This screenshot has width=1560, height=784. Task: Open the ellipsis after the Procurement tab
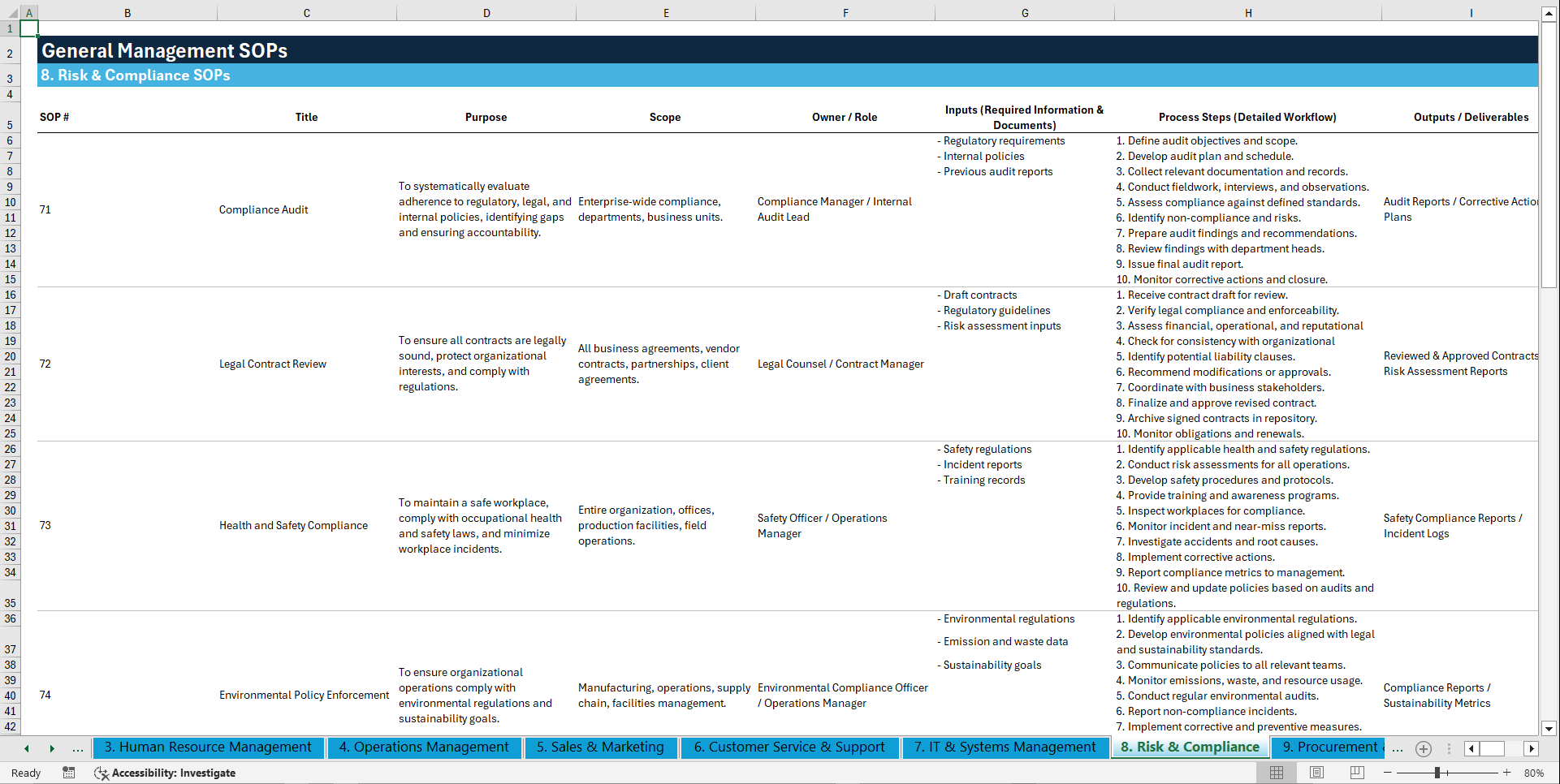click(x=1398, y=748)
